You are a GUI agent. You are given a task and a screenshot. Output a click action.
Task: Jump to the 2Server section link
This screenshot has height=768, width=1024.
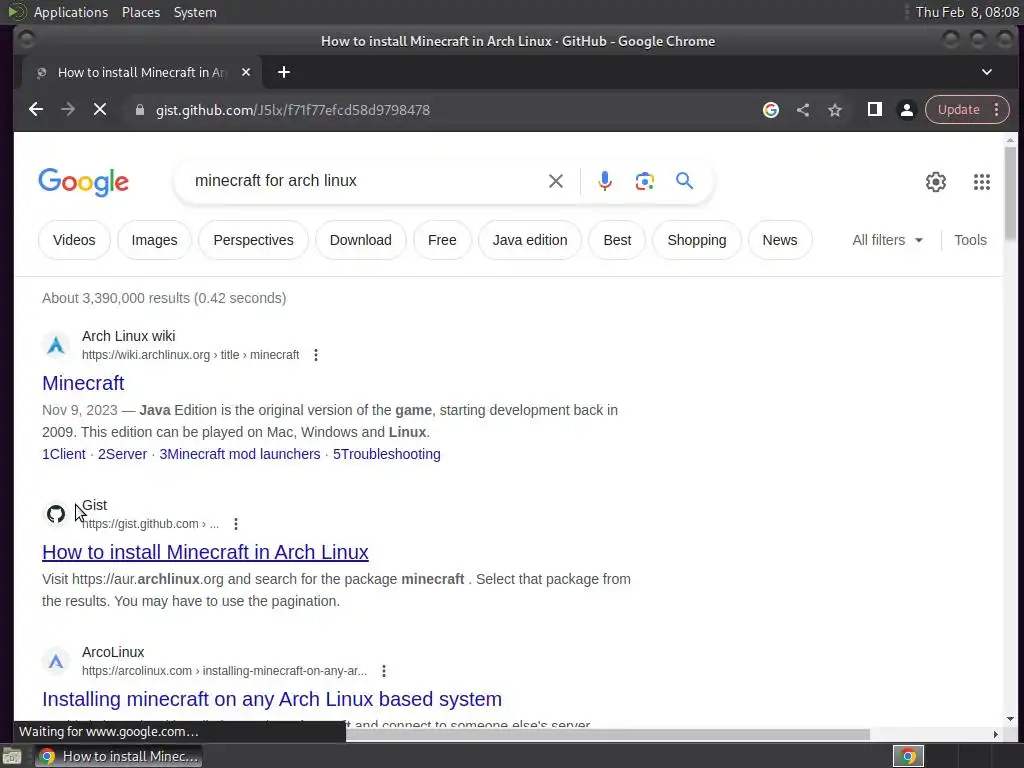(122, 454)
